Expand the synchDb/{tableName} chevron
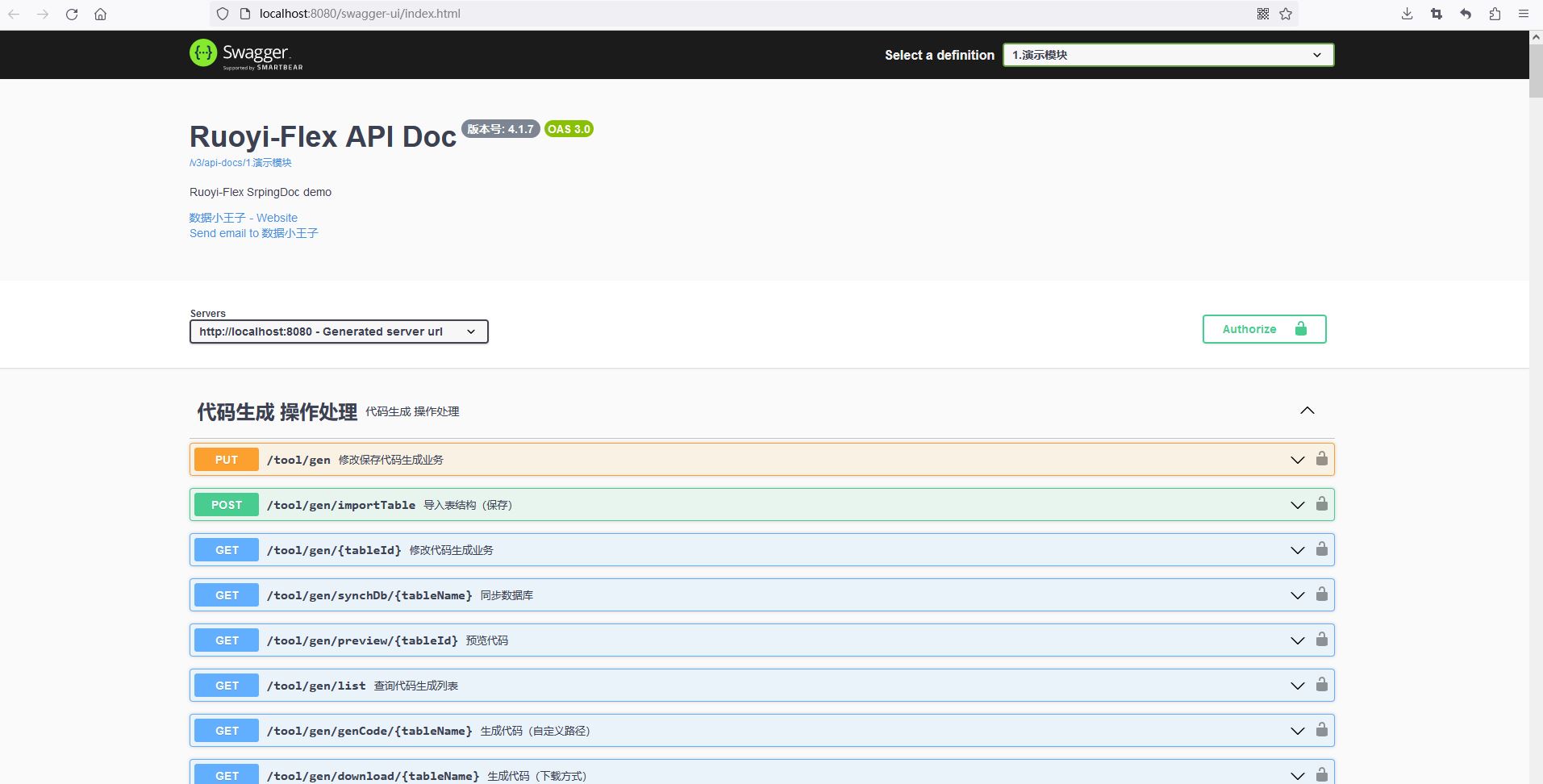 [x=1298, y=595]
